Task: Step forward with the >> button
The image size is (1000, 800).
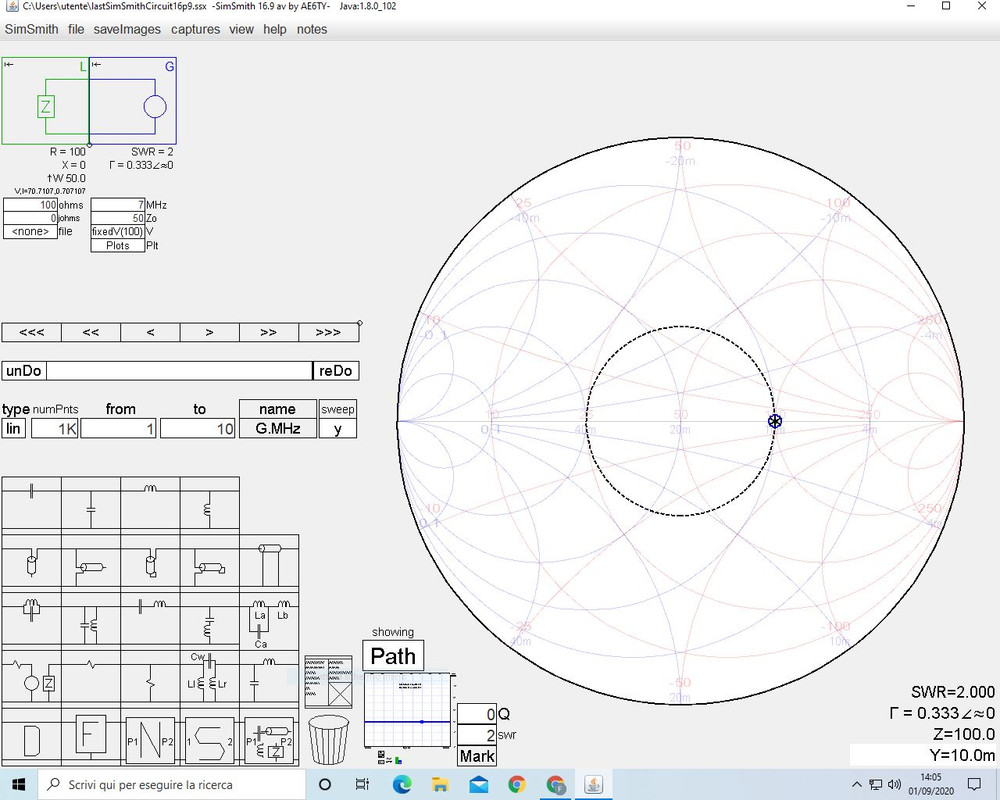Action: coord(268,332)
